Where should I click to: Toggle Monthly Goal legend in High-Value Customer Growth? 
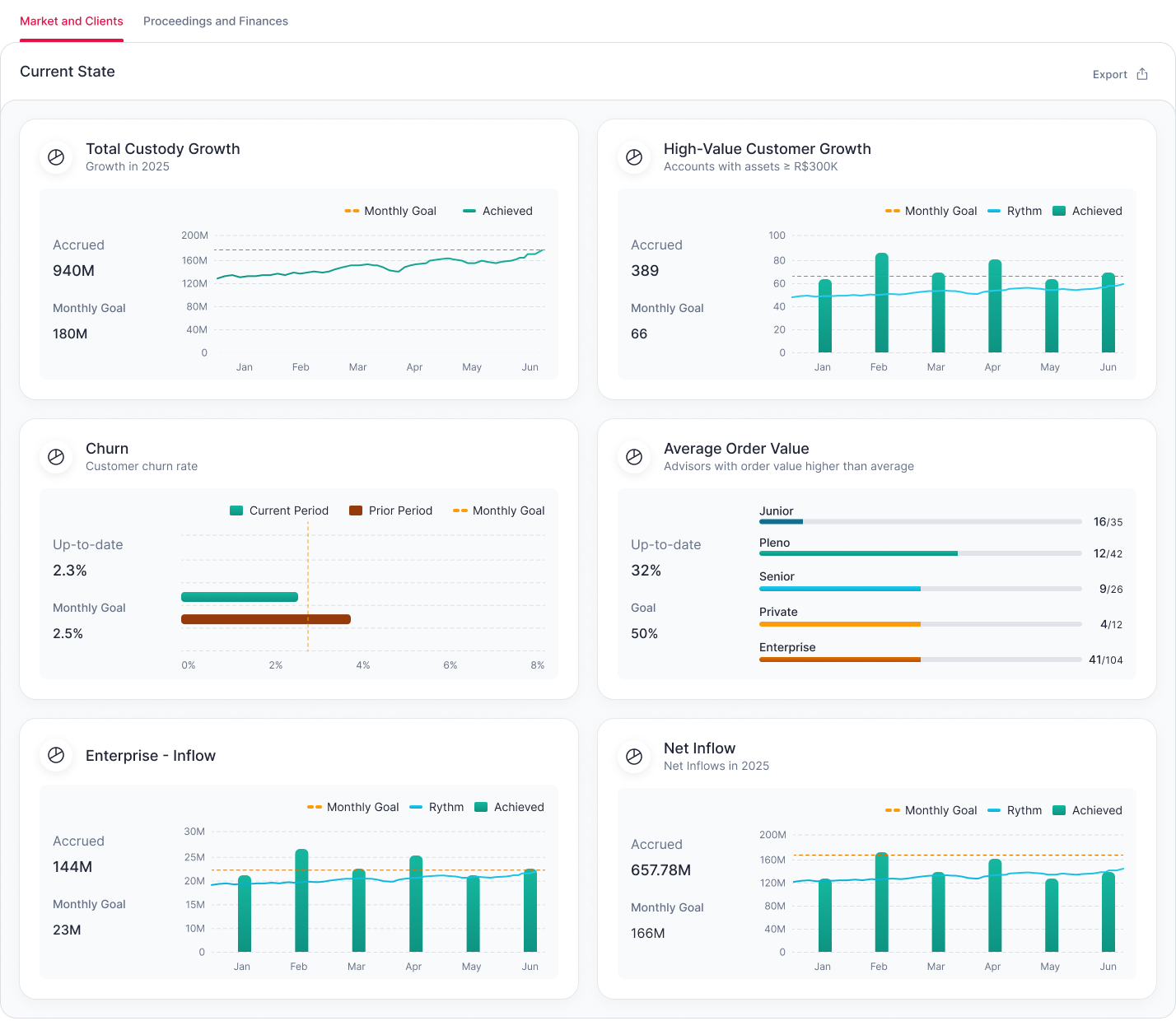(x=931, y=211)
